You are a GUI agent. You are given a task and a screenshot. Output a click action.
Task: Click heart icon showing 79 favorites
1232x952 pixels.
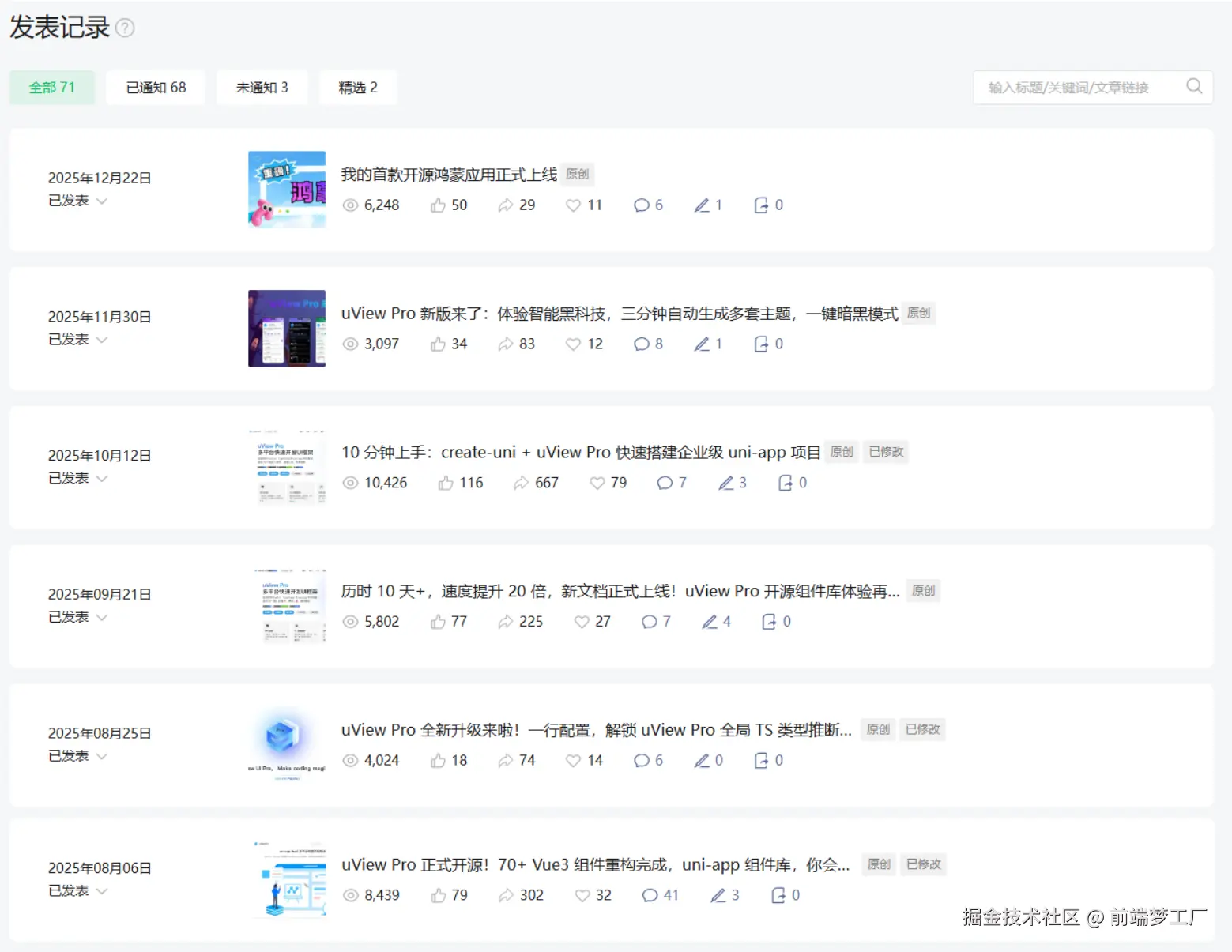[x=597, y=483]
